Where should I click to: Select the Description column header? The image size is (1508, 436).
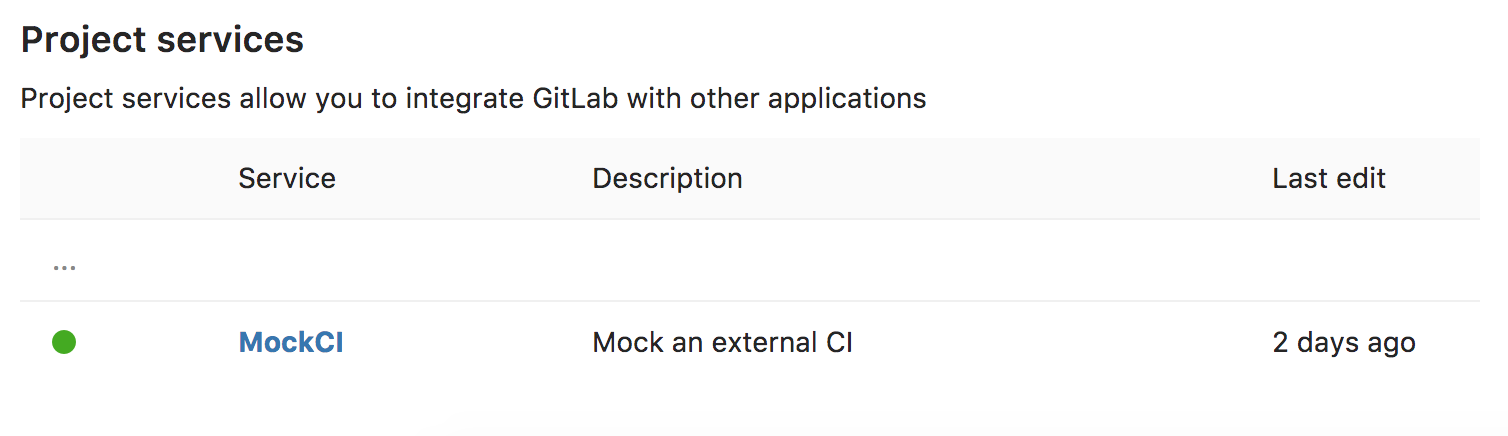667,178
